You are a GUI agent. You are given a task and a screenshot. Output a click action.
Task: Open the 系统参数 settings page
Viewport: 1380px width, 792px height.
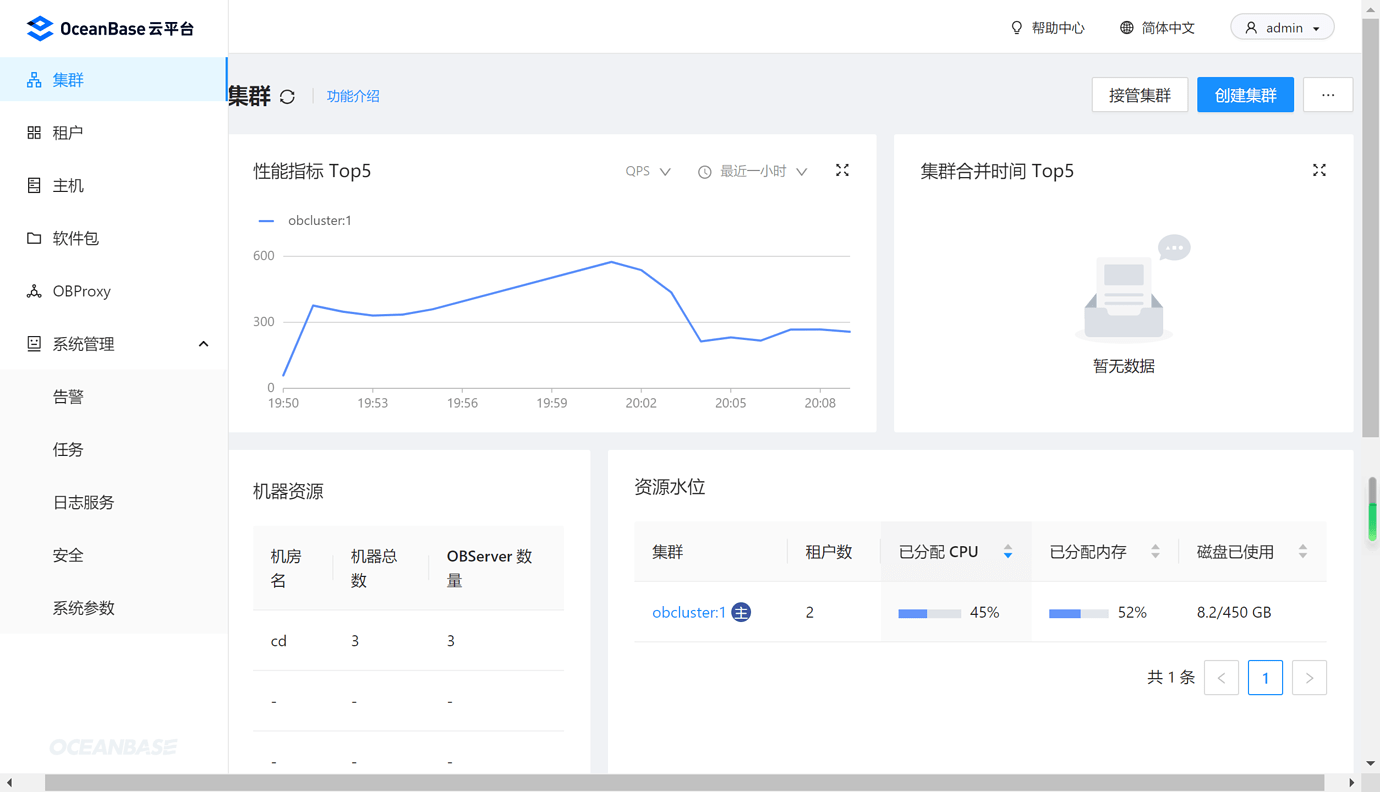82,608
